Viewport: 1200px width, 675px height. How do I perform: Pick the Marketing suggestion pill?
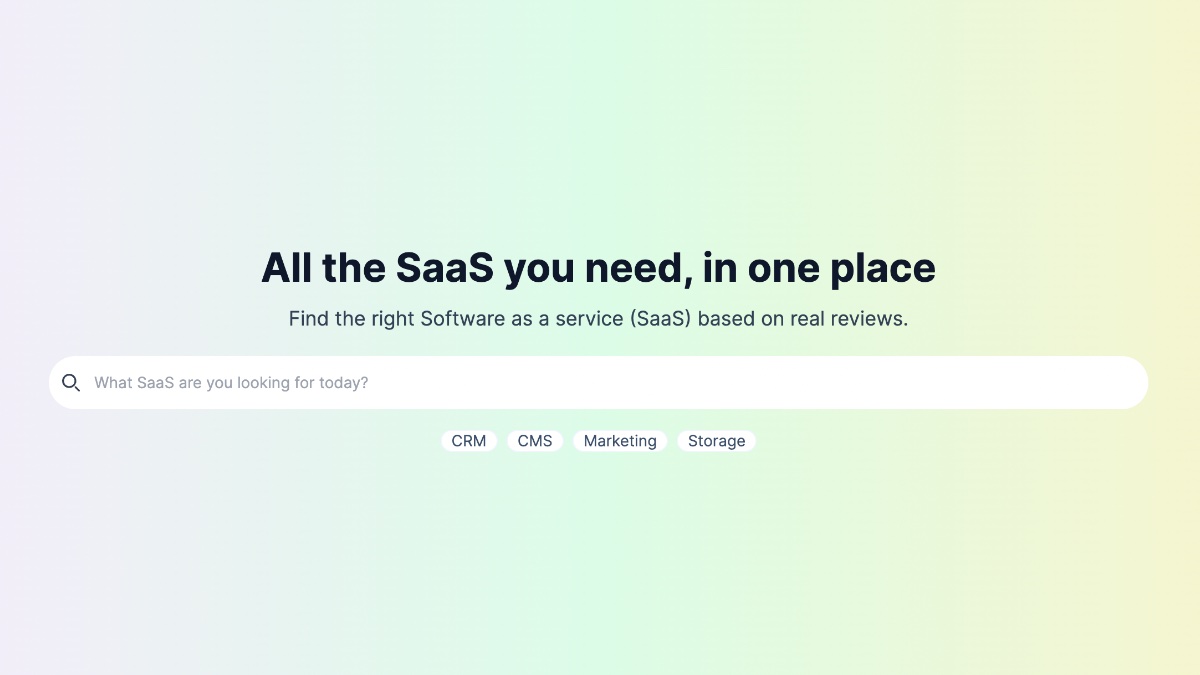(x=620, y=440)
